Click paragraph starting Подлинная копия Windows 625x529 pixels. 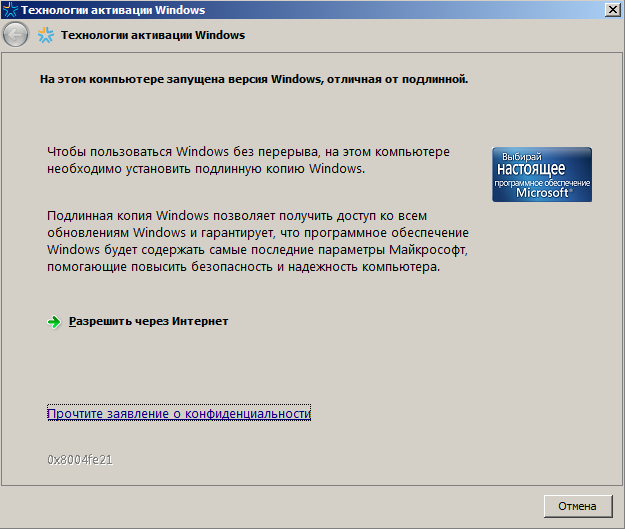258,241
